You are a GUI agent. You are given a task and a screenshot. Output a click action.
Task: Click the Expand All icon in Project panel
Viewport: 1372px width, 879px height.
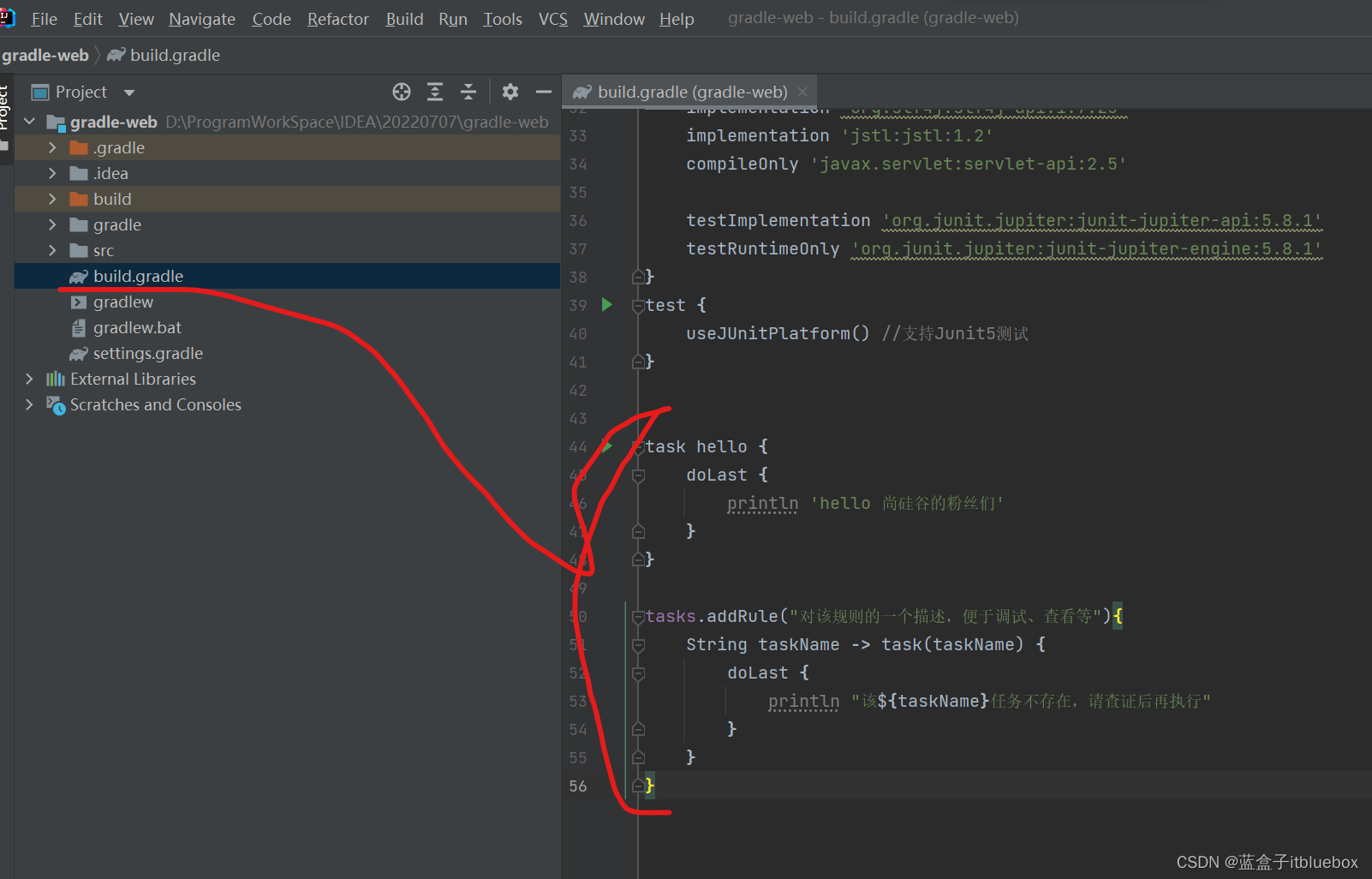pyautogui.click(x=435, y=92)
